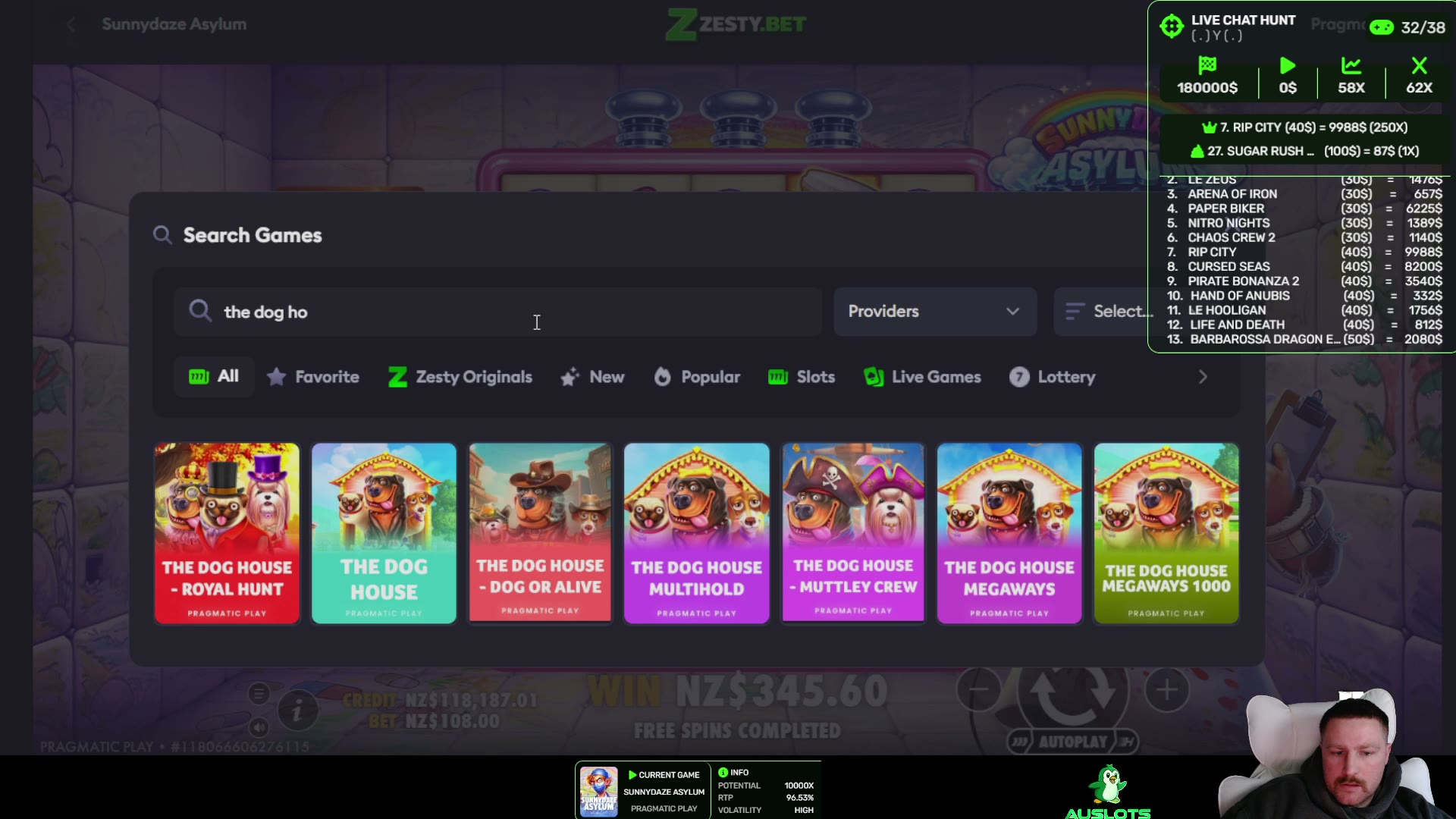
Task: Click the crown icon beside Rip City
Action: [x=1209, y=127]
